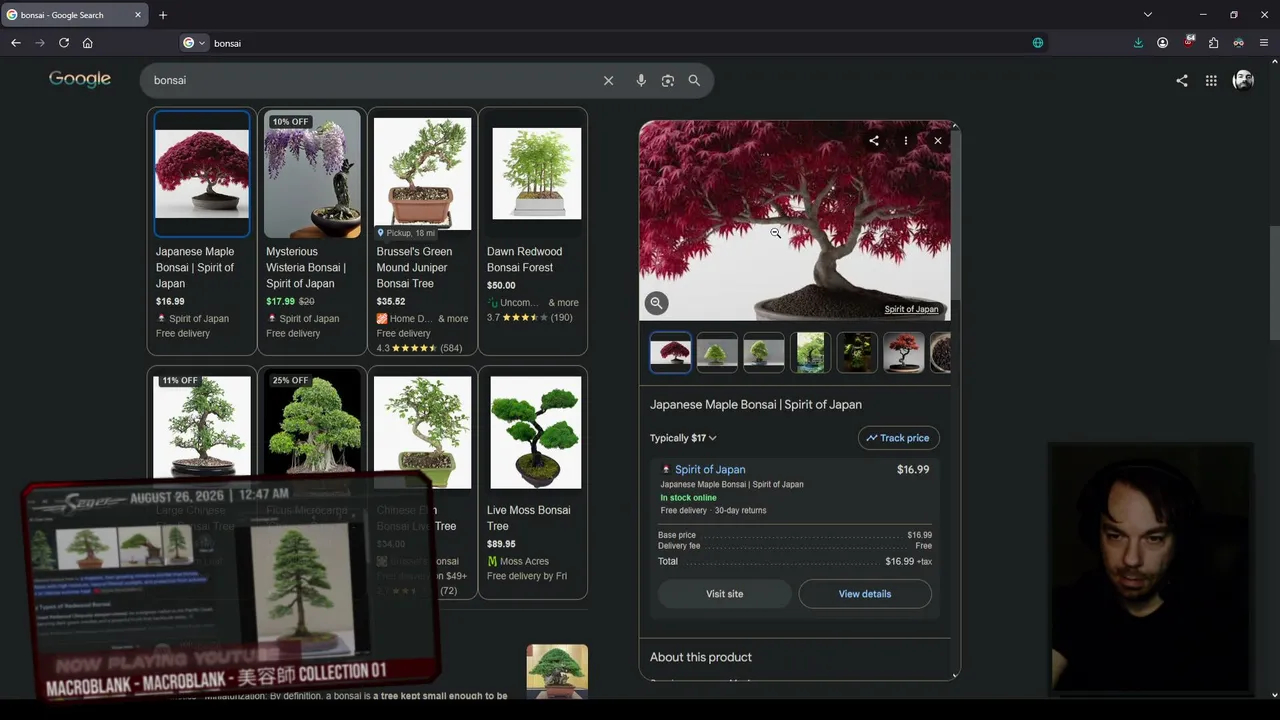Start a voice search with microphone
1280x720 pixels.
(x=641, y=81)
